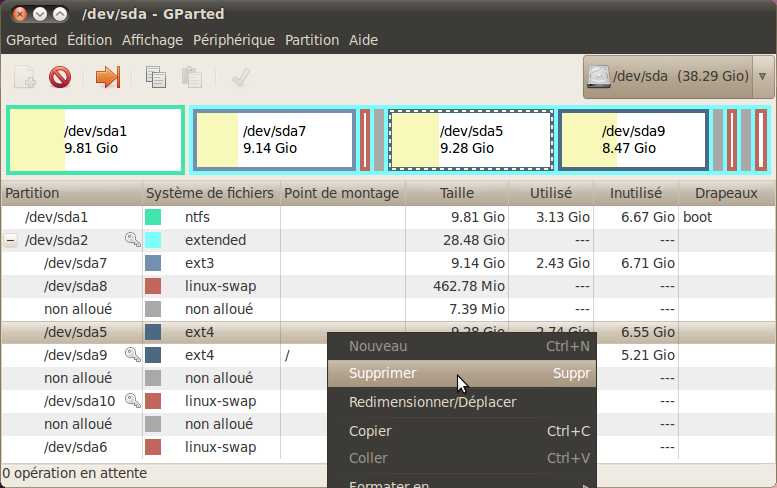777x488 pixels.
Task: Collapse the /dev/sda2 extended partition tree
Action: pyautogui.click(x=11, y=240)
